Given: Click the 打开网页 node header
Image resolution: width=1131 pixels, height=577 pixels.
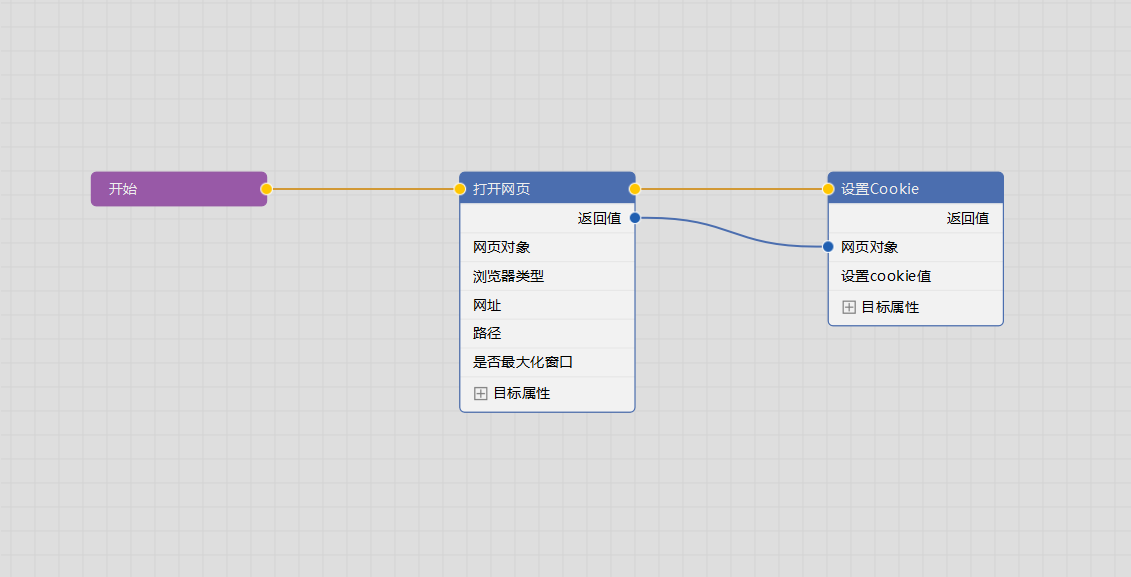Looking at the screenshot, I should (x=547, y=188).
